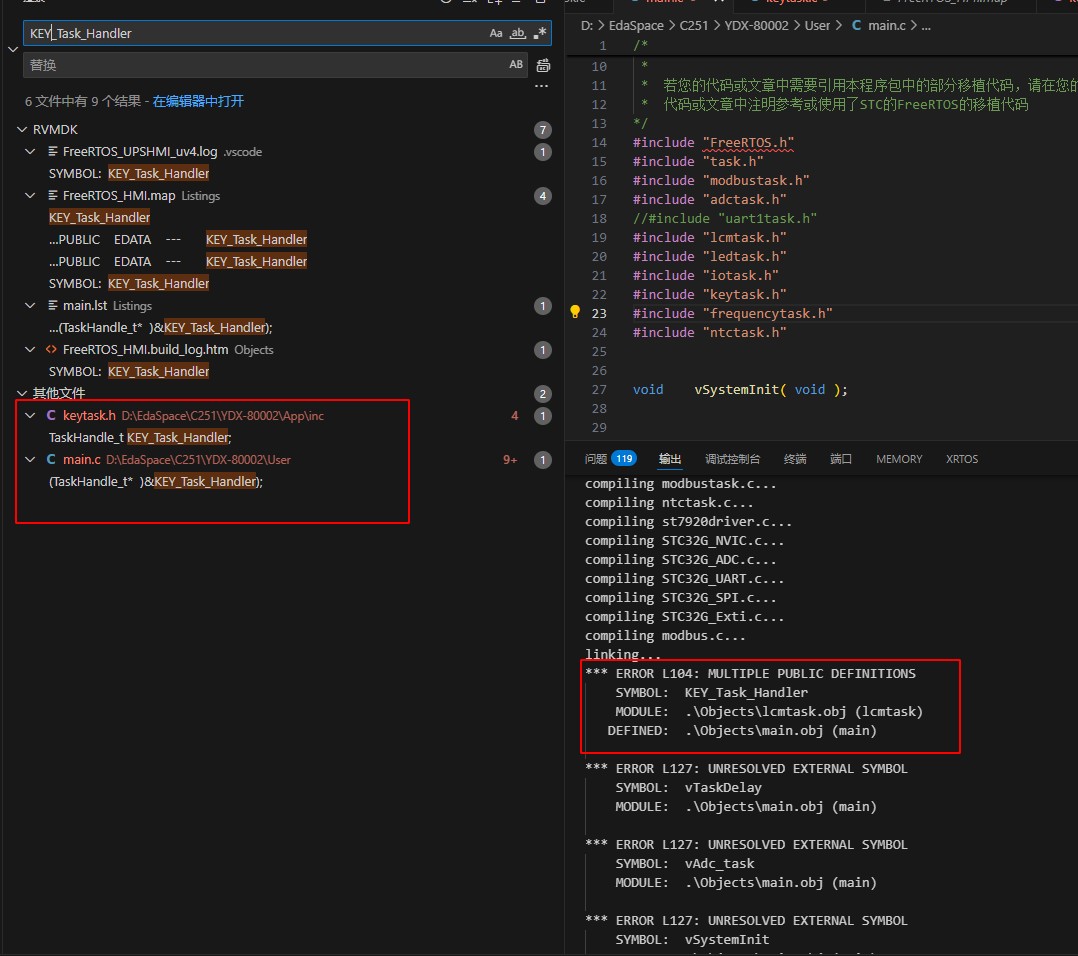Collapse keytask.h search results
This screenshot has height=956, width=1078.
[30, 415]
